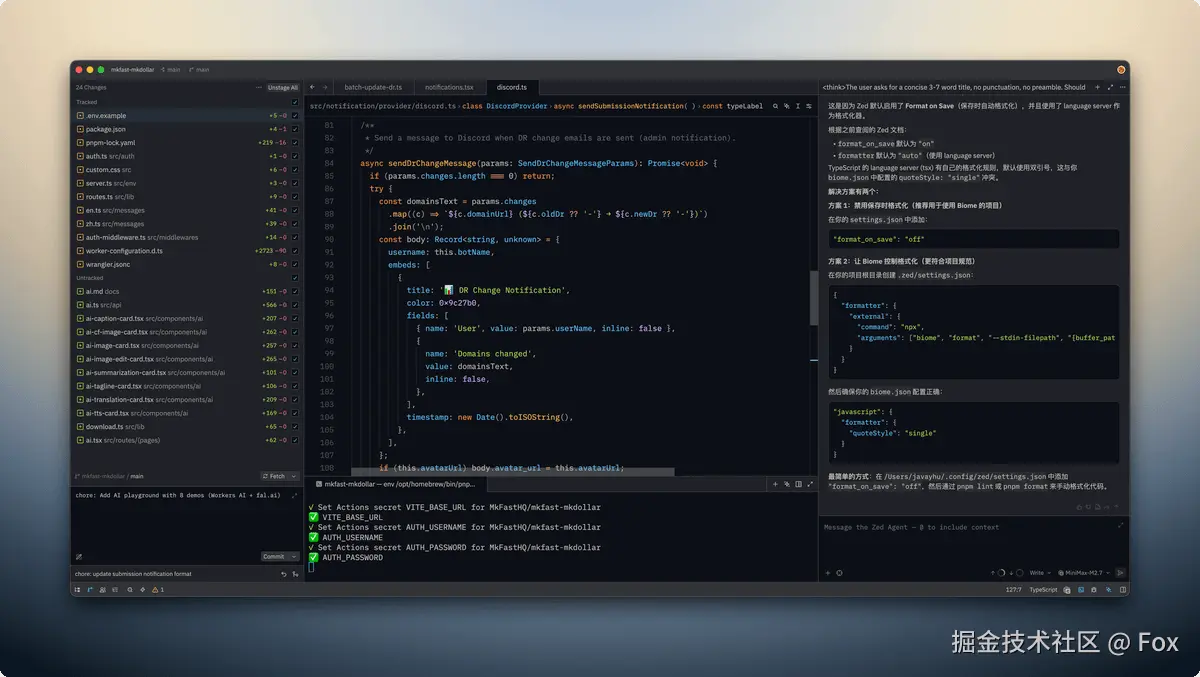Open the git panel icon in status bar
This screenshot has width=1200, height=677.
(x=89, y=590)
